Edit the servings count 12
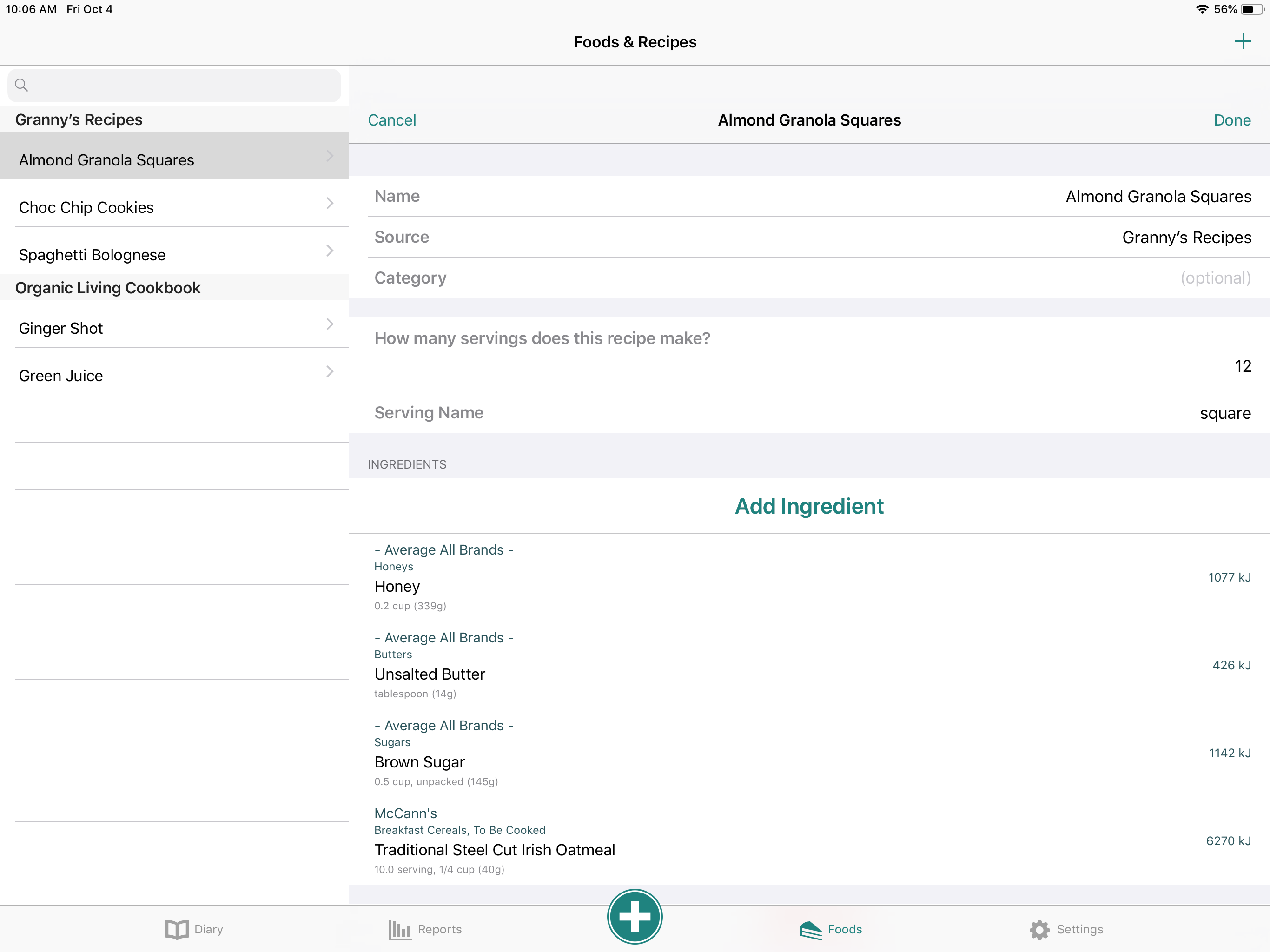The image size is (1270, 952). (x=1242, y=366)
